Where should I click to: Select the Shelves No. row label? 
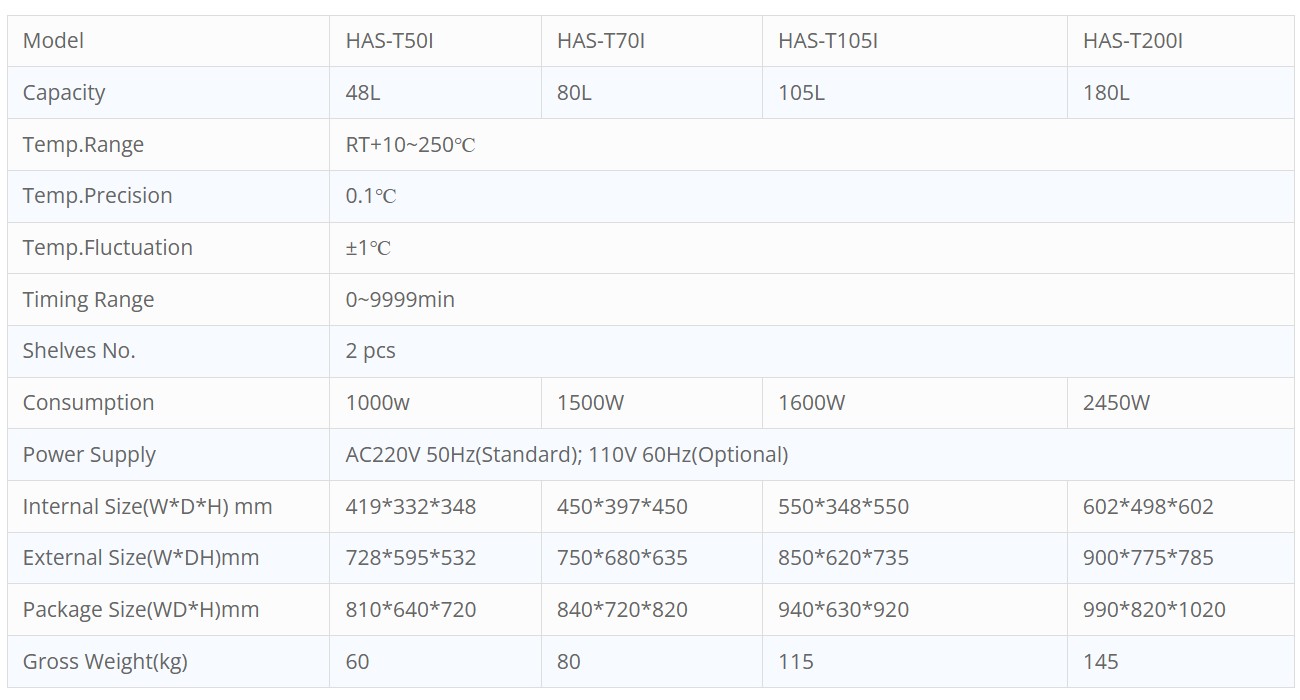pos(79,351)
